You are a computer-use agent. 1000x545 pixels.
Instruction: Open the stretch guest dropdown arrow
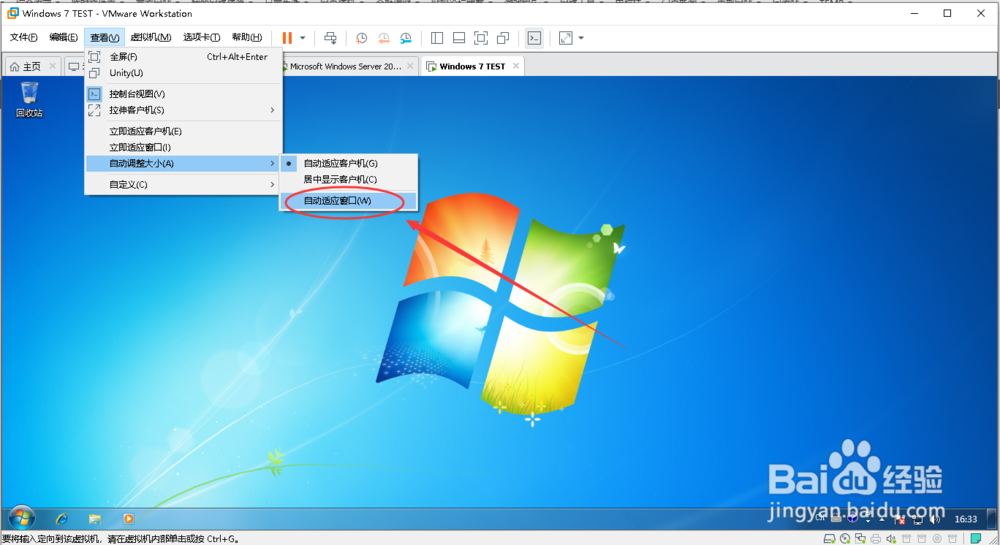[581, 38]
